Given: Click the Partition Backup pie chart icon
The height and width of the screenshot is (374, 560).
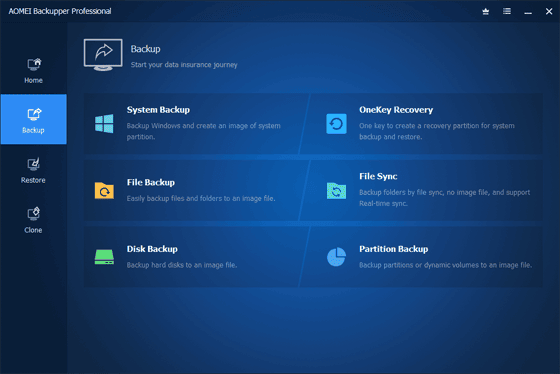Looking at the screenshot, I should (x=336, y=257).
